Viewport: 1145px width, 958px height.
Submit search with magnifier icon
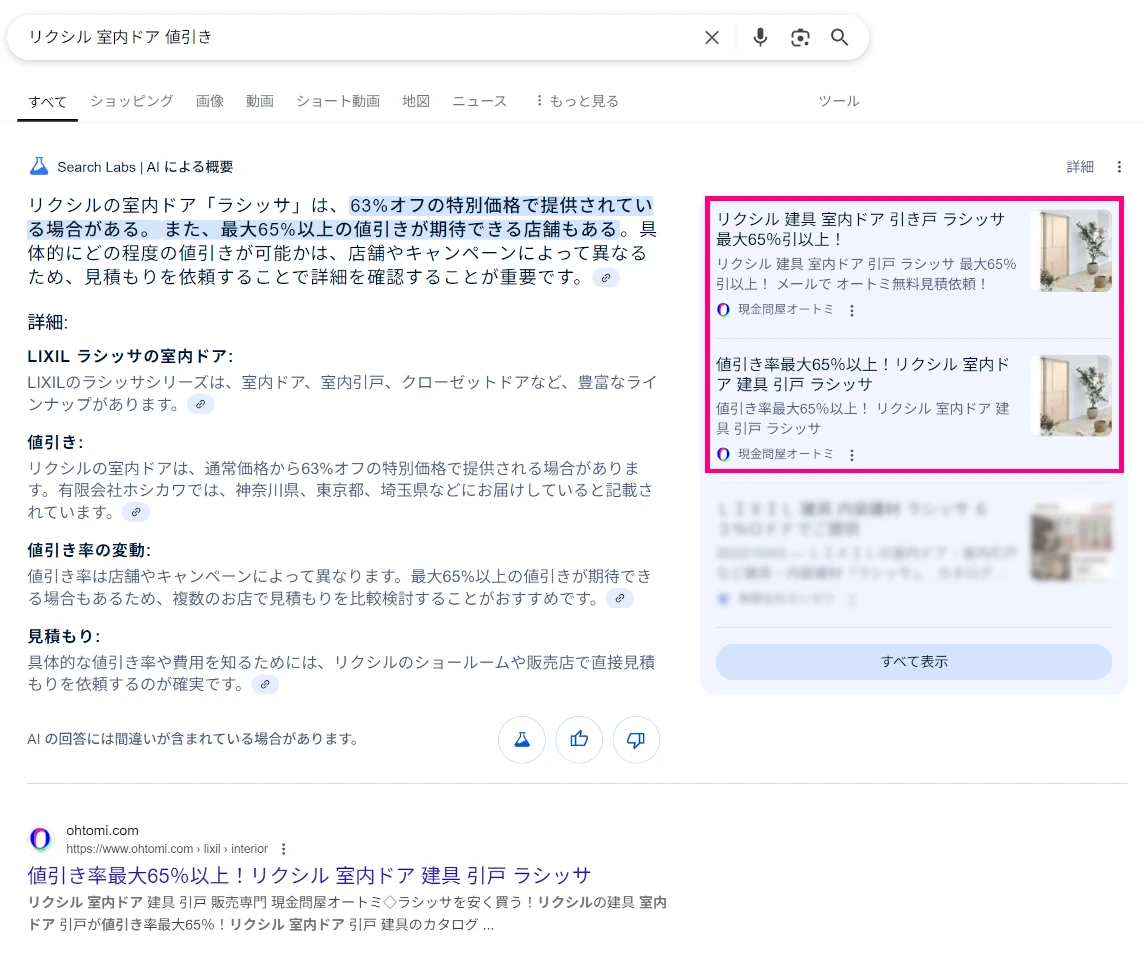pyautogui.click(x=840, y=37)
